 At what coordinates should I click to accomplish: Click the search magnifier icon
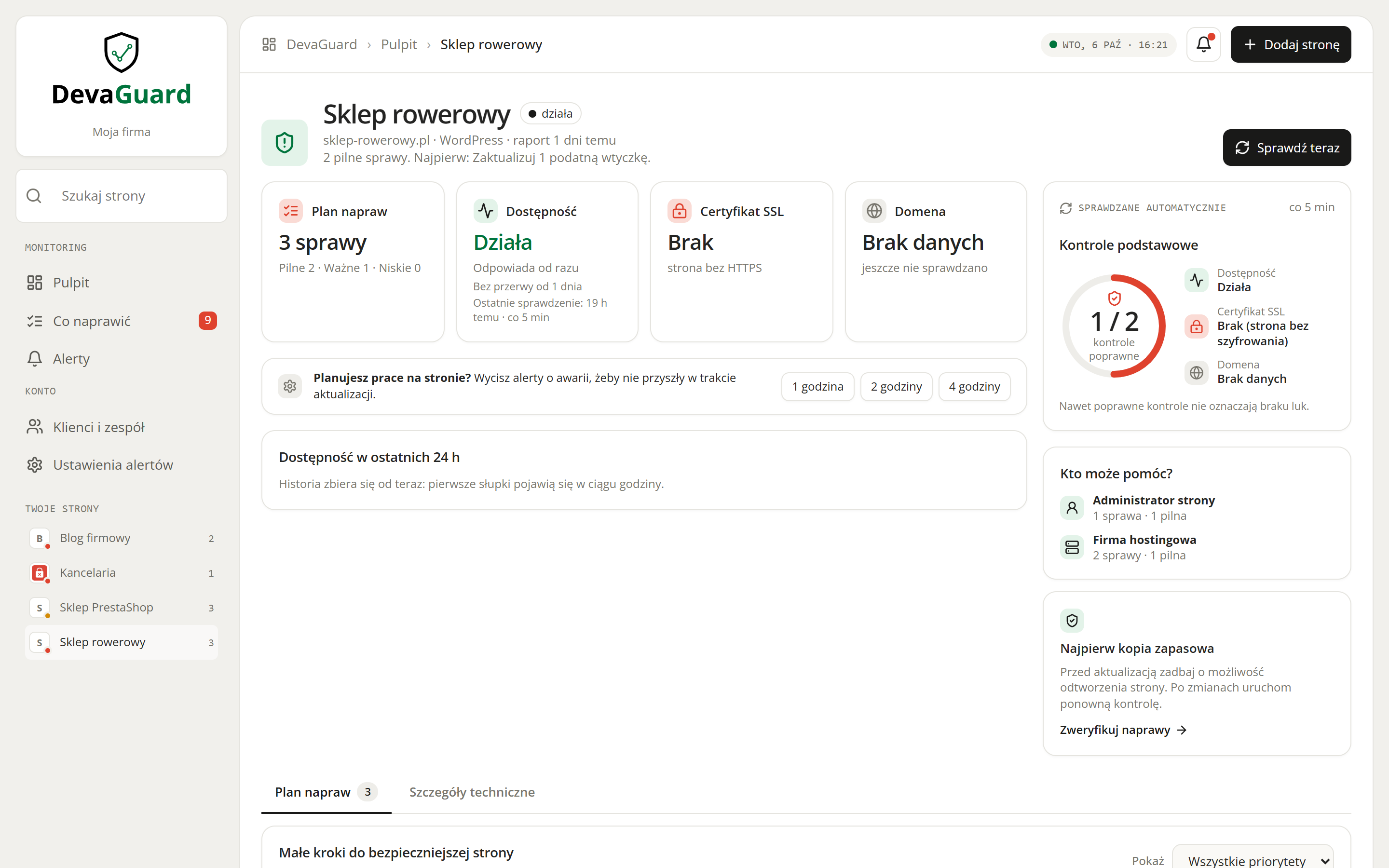tap(34, 196)
